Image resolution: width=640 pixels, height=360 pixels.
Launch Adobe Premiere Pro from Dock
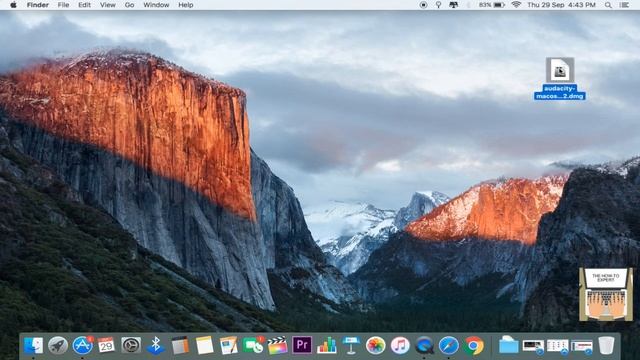(302, 345)
